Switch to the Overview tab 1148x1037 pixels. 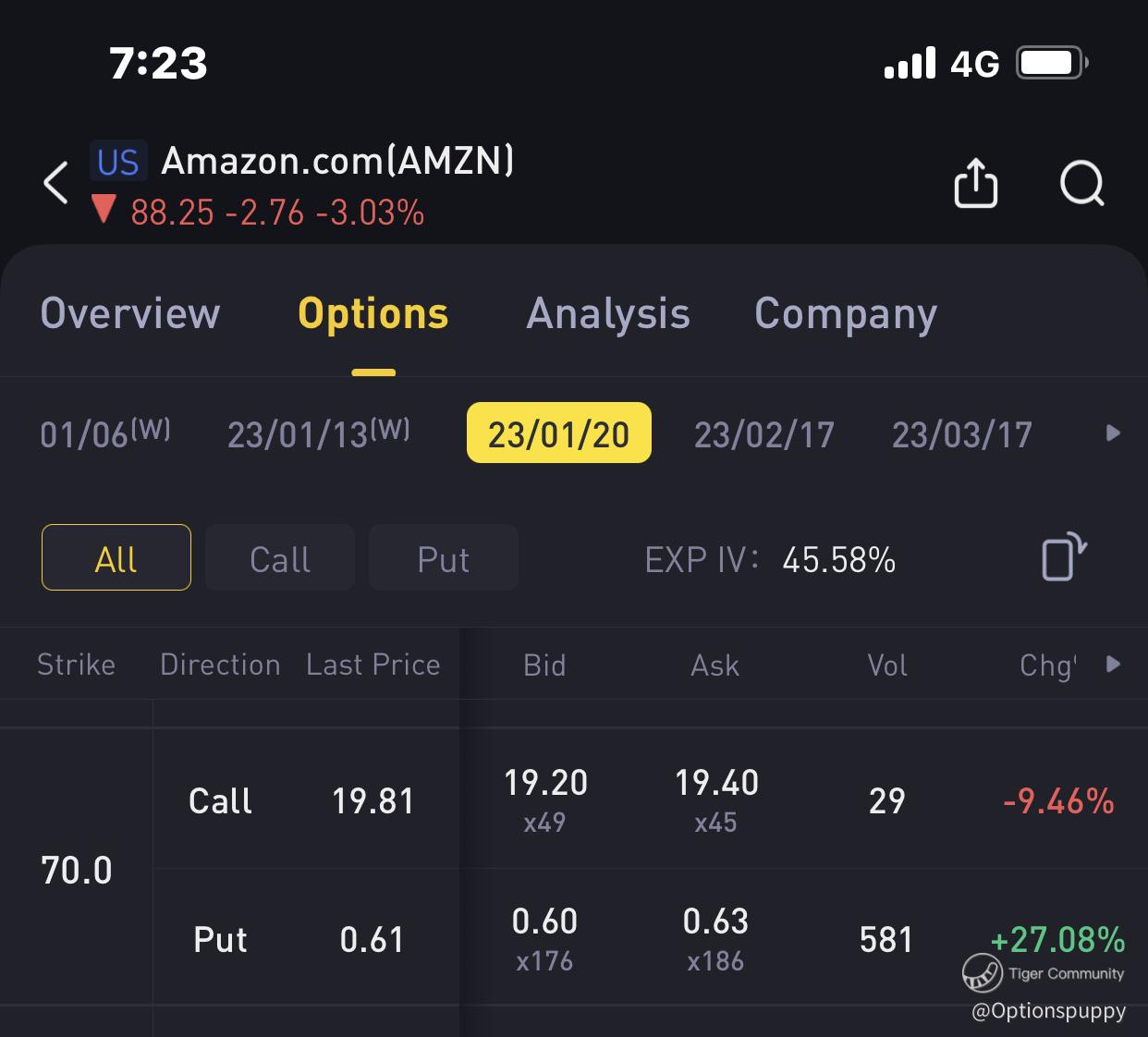tap(130, 313)
